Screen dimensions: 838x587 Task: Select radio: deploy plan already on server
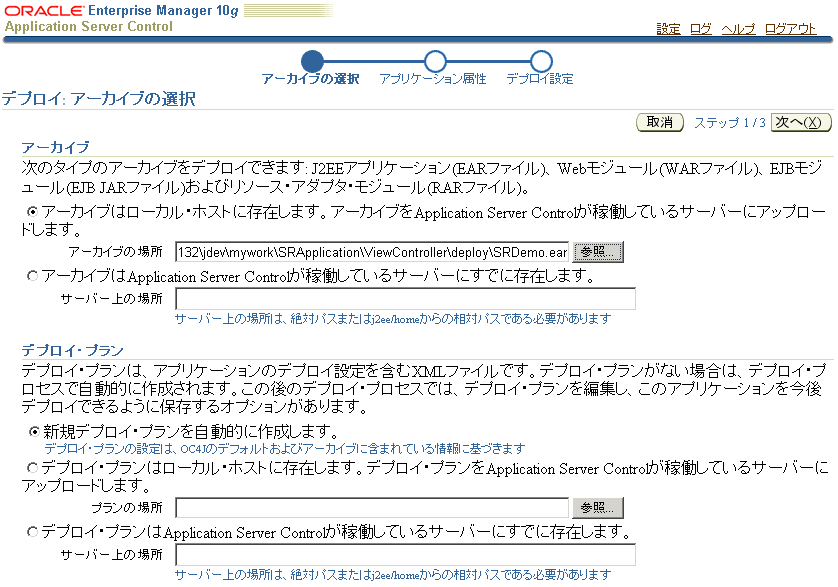pos(33,531)
